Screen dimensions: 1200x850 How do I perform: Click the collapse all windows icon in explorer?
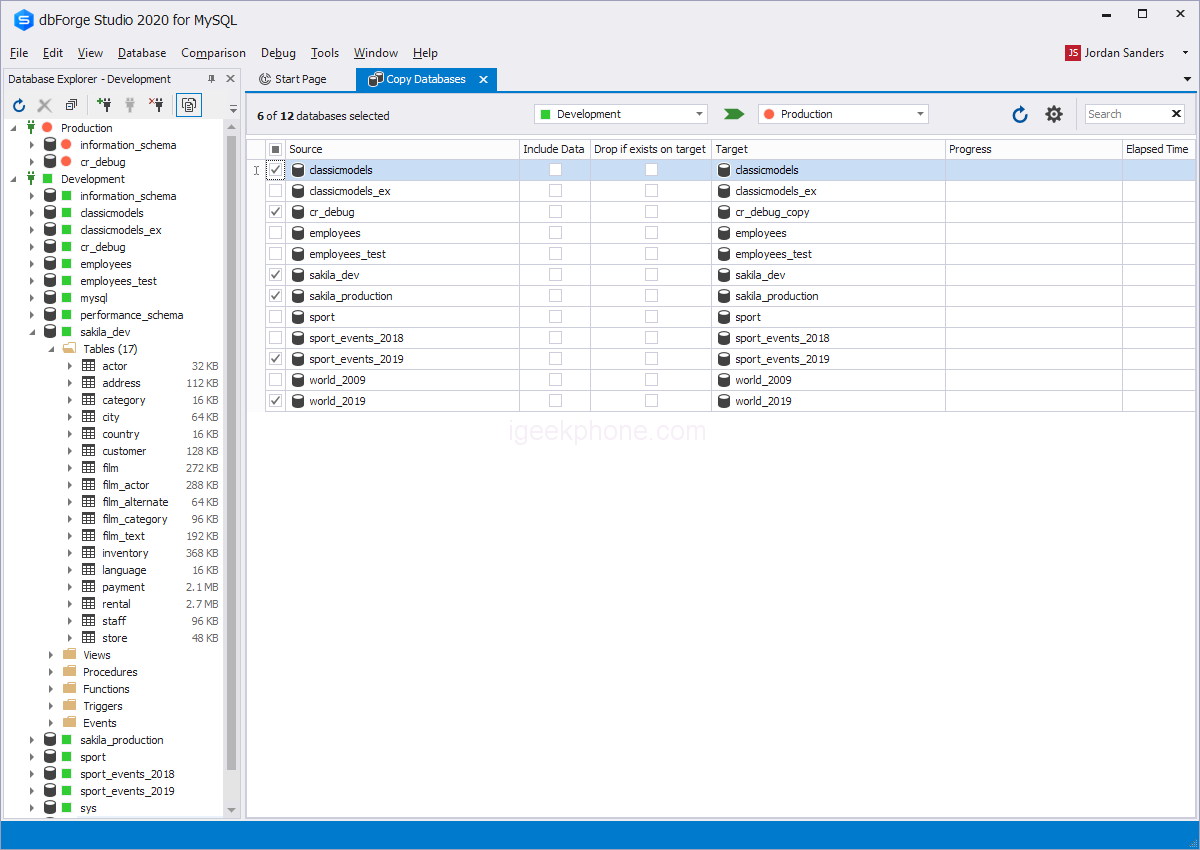(71, 104)
